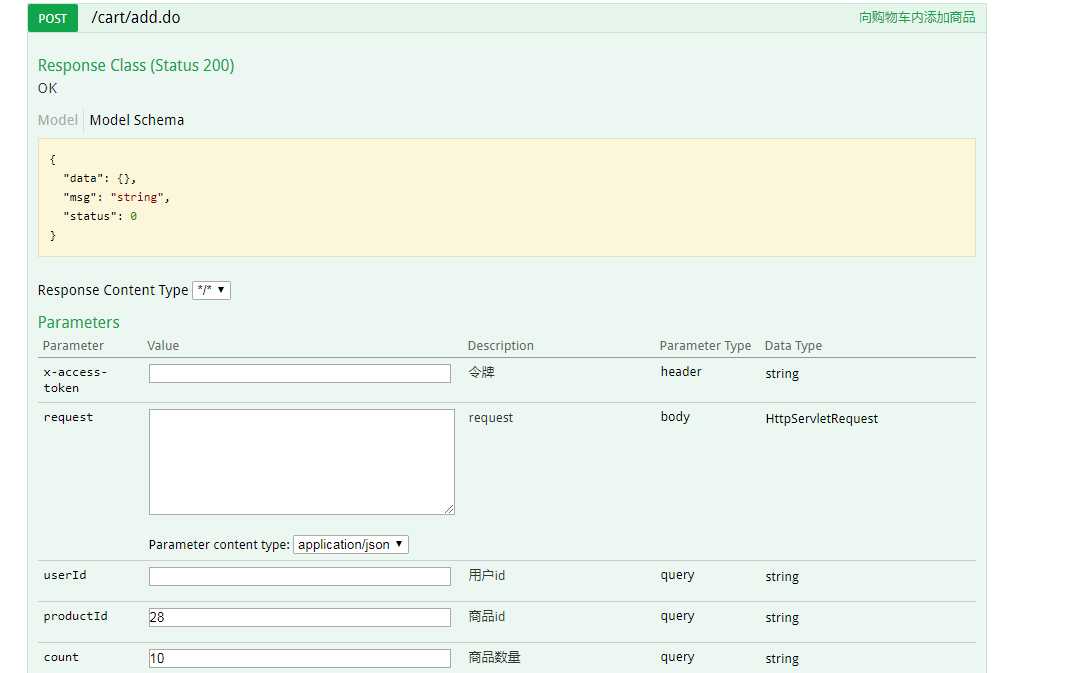The height and width of the screenshot is (673, 1074).
Task: Click the Parameters section heading
Action: click(x=79, y=322)
